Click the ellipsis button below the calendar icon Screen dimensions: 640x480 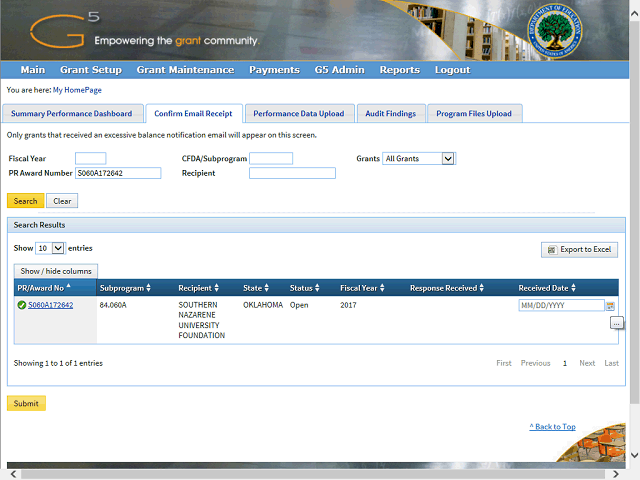(x=616, y=323)
